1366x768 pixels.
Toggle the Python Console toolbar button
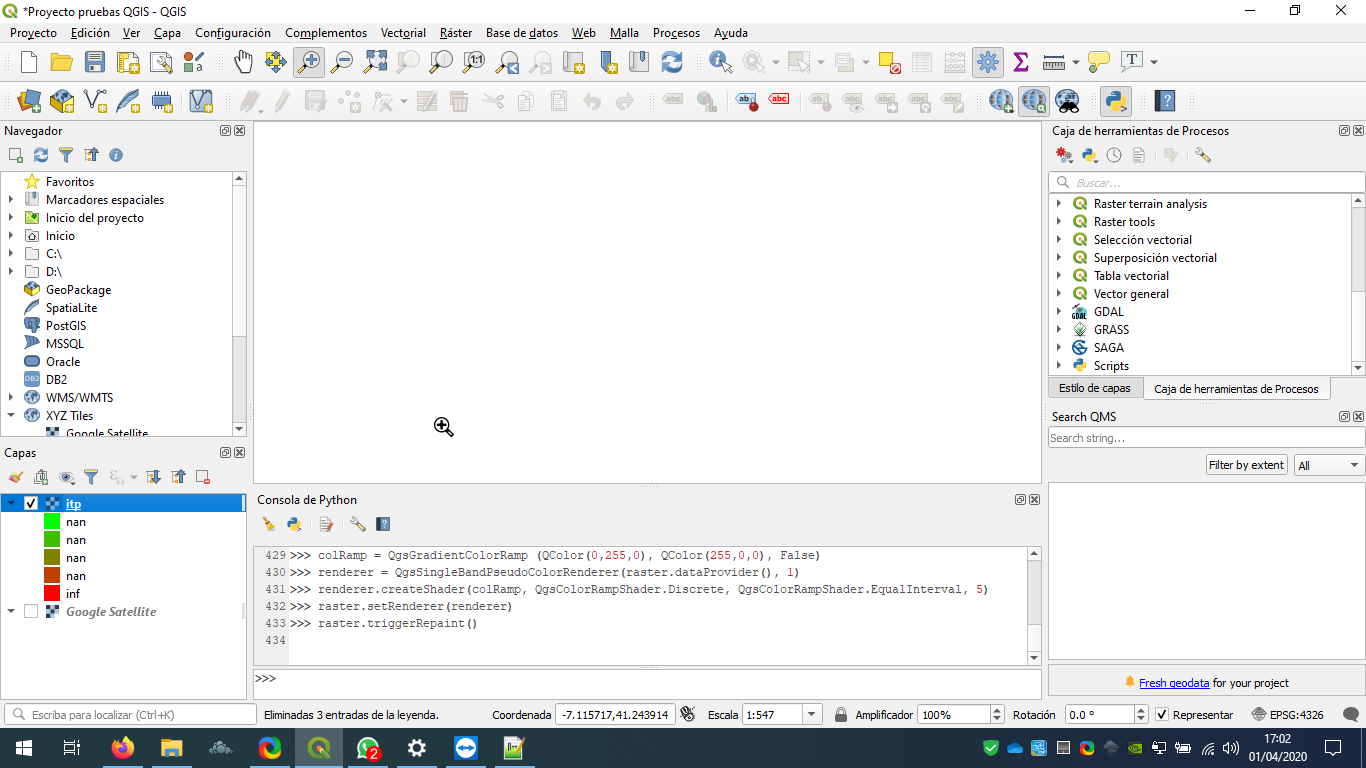pyautogui.click(x=1116, y=101)
